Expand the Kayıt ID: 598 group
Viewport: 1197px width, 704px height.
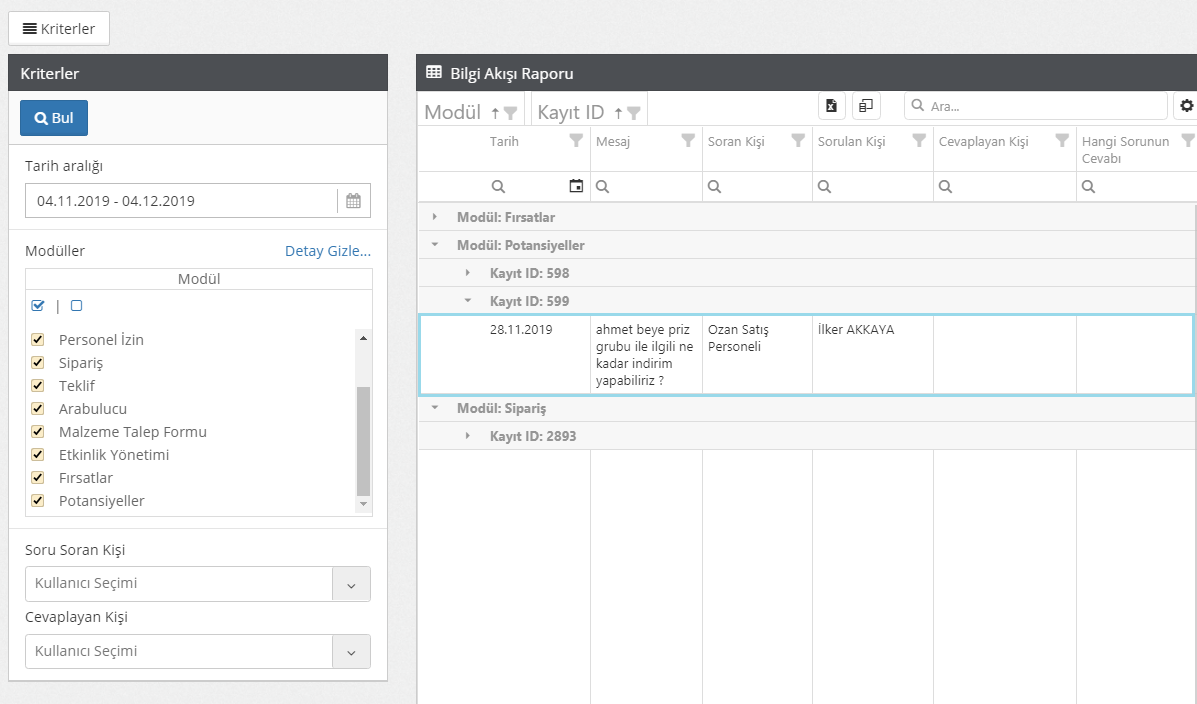(x=467, y=273)
